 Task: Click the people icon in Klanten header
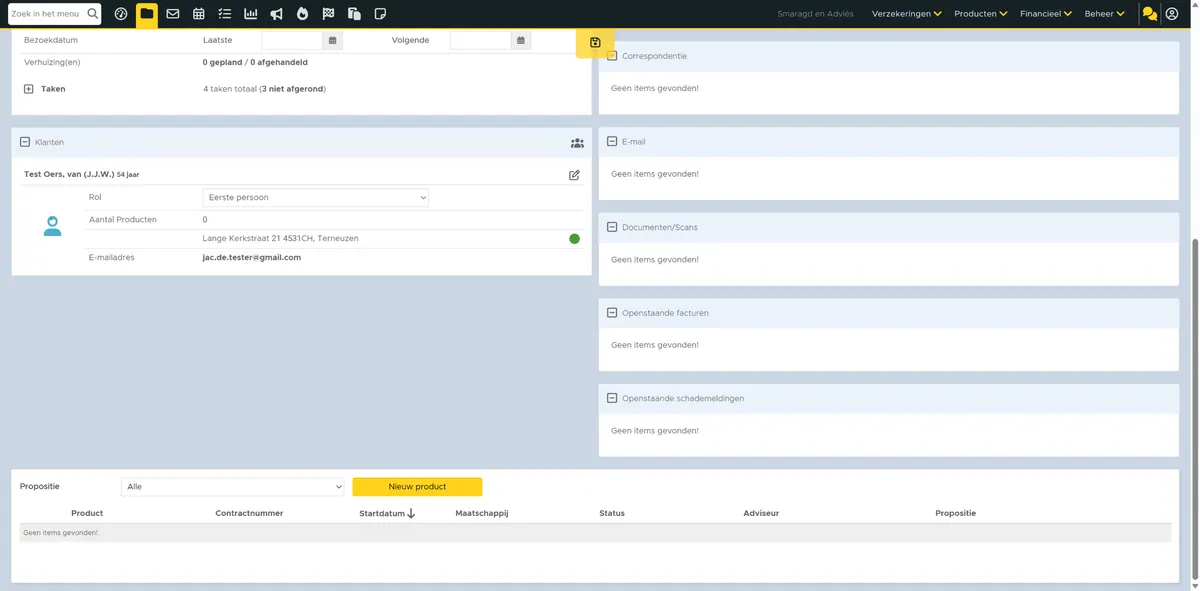coord(577,143)
